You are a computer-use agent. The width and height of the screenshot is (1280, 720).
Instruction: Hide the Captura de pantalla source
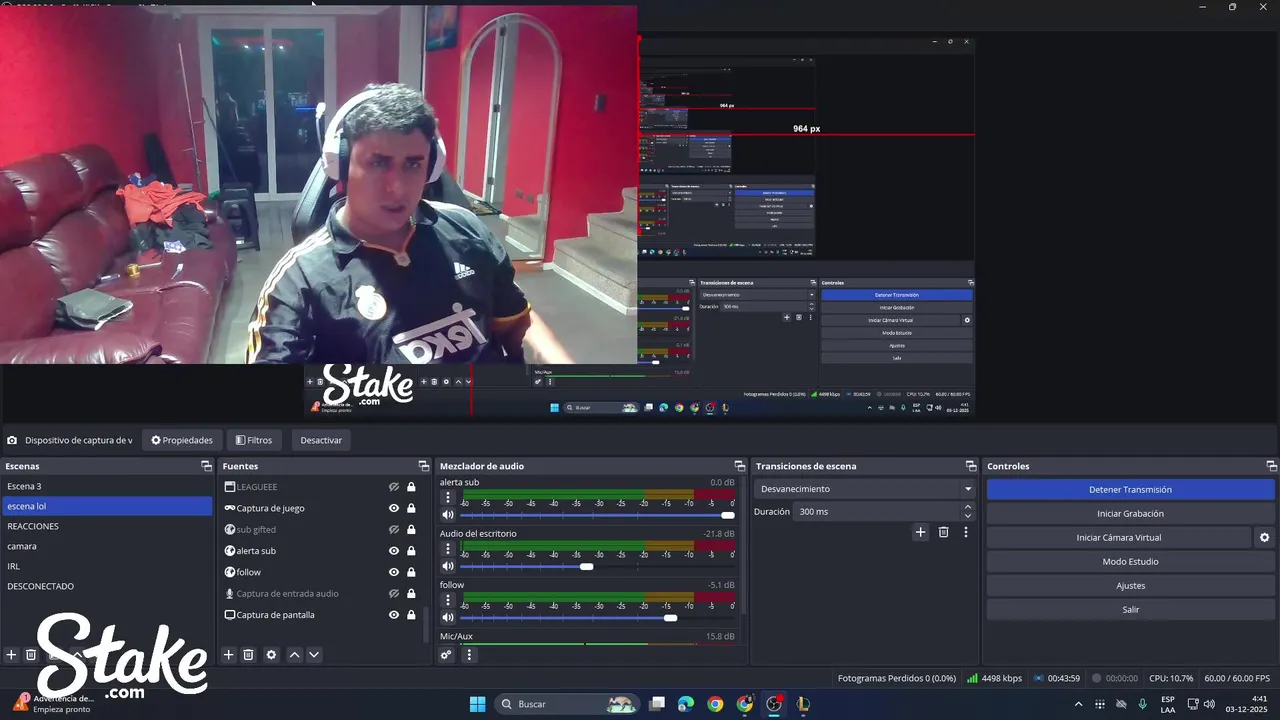(x=394, y=615)
